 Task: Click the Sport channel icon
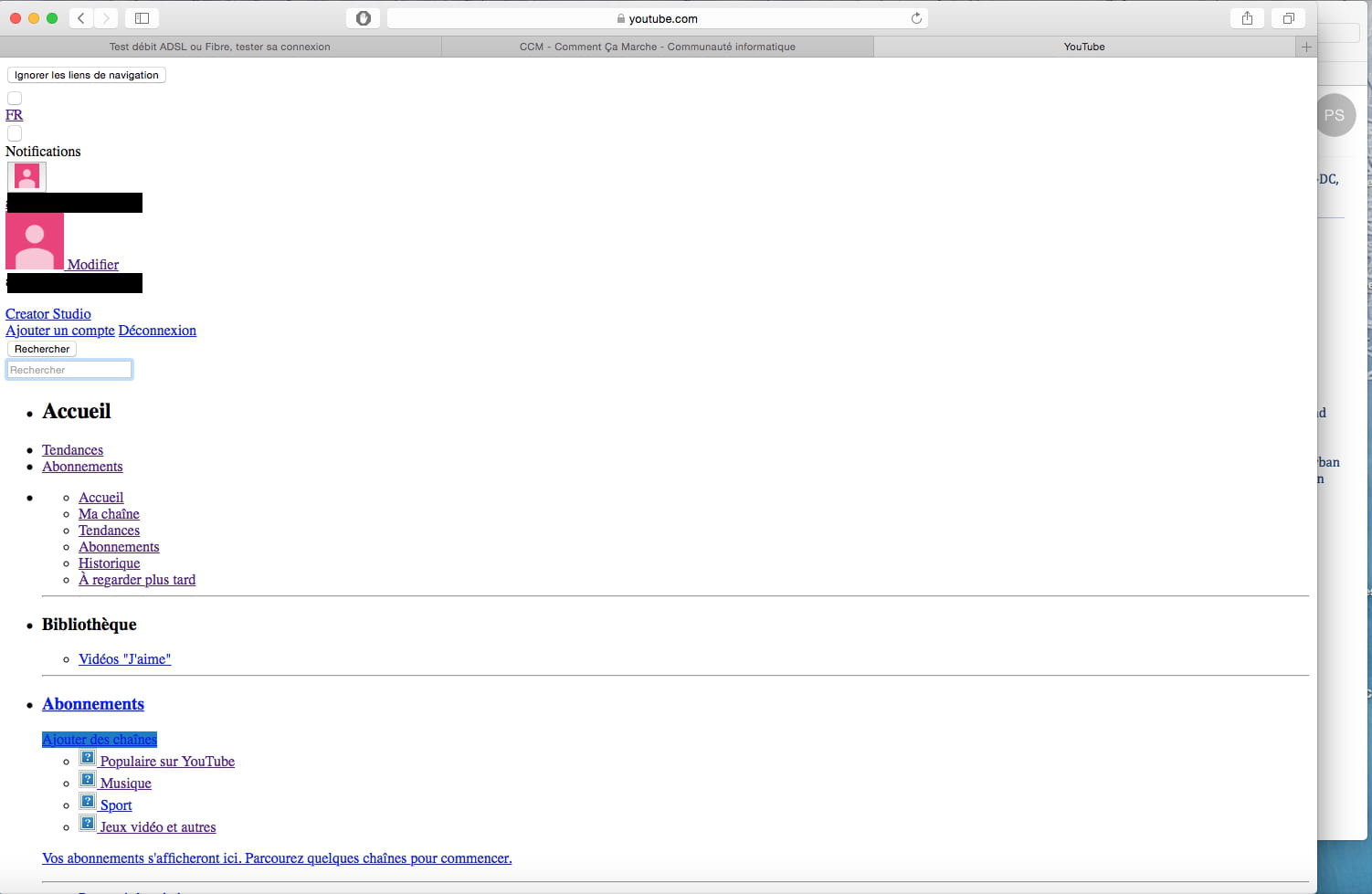point(88,802)
